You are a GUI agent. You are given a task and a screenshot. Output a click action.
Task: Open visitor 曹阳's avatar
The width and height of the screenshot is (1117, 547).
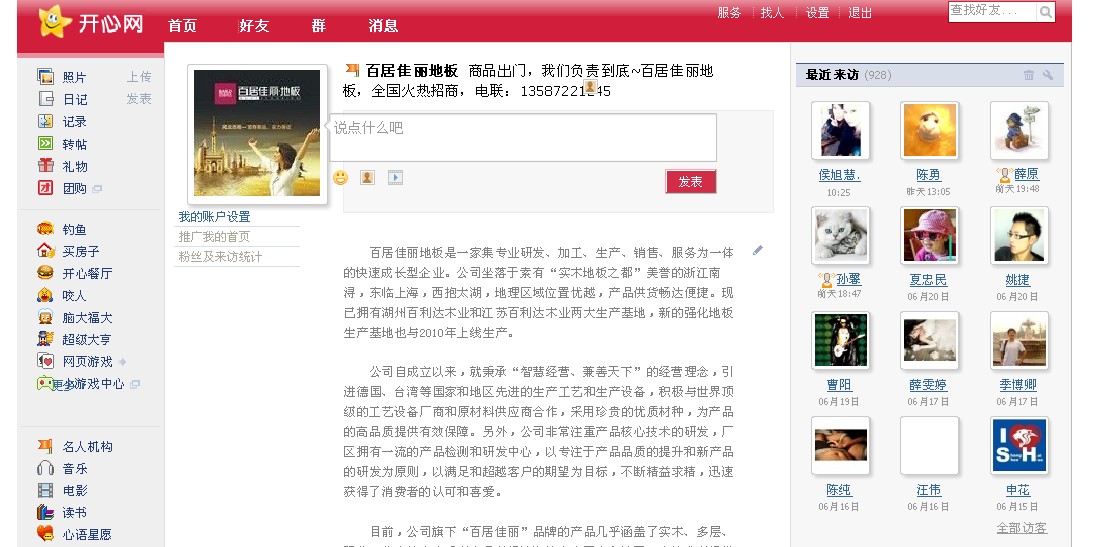coord(840,340)
